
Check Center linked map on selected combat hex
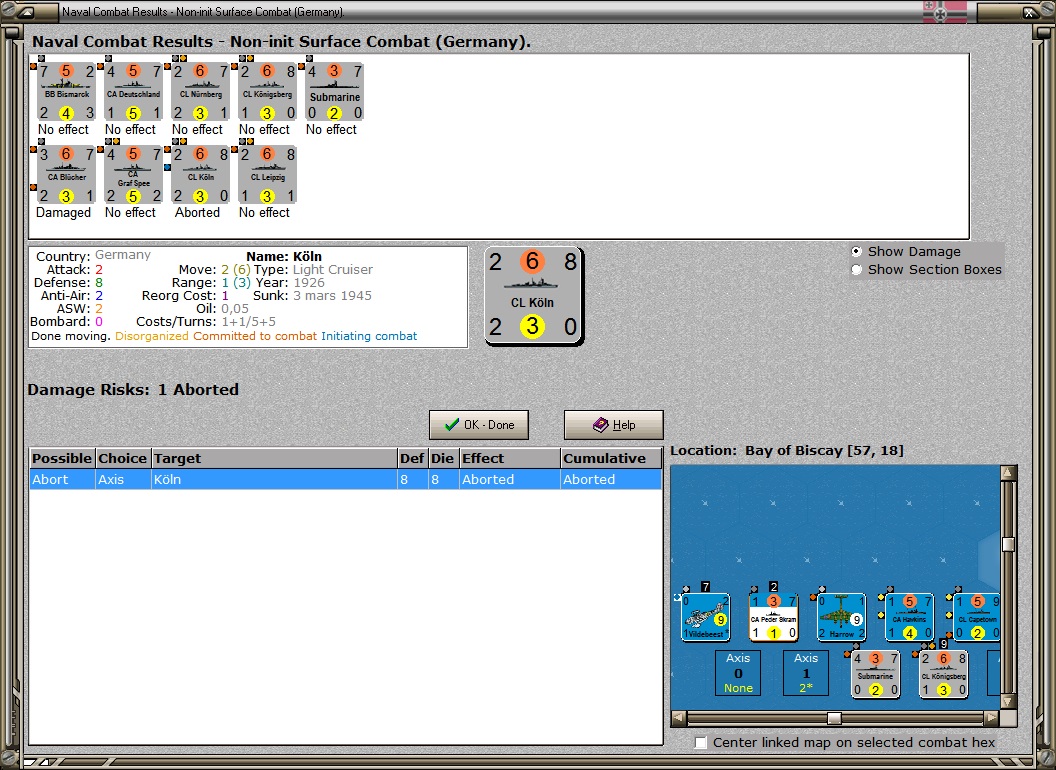pos(701,742)
